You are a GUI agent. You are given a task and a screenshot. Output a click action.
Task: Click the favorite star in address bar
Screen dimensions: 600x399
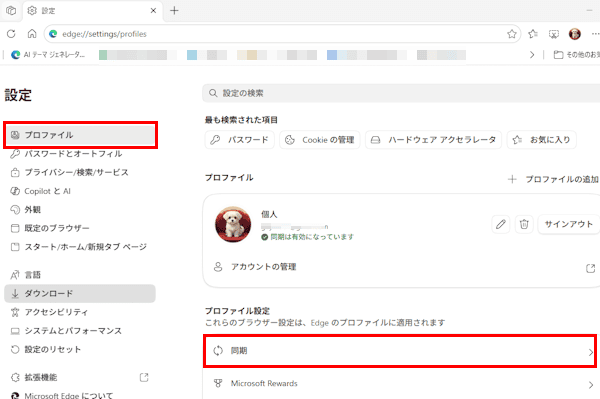(x=512, y=34)
